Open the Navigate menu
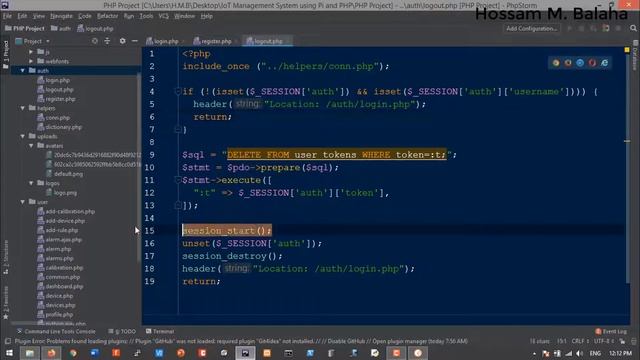This screenshot has height=360, width=640. (61, 16)
